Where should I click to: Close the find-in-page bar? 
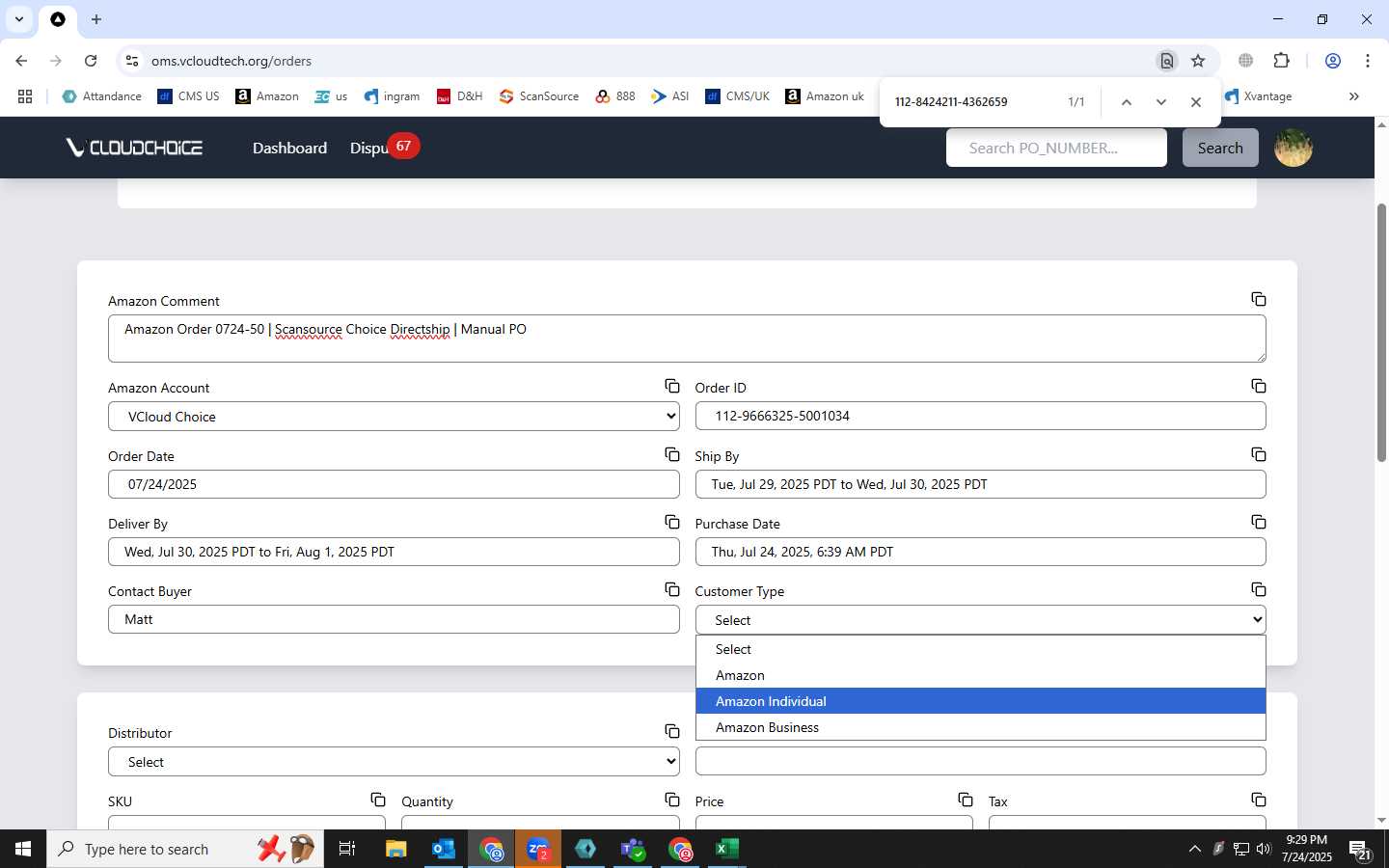coord(1196,102)
